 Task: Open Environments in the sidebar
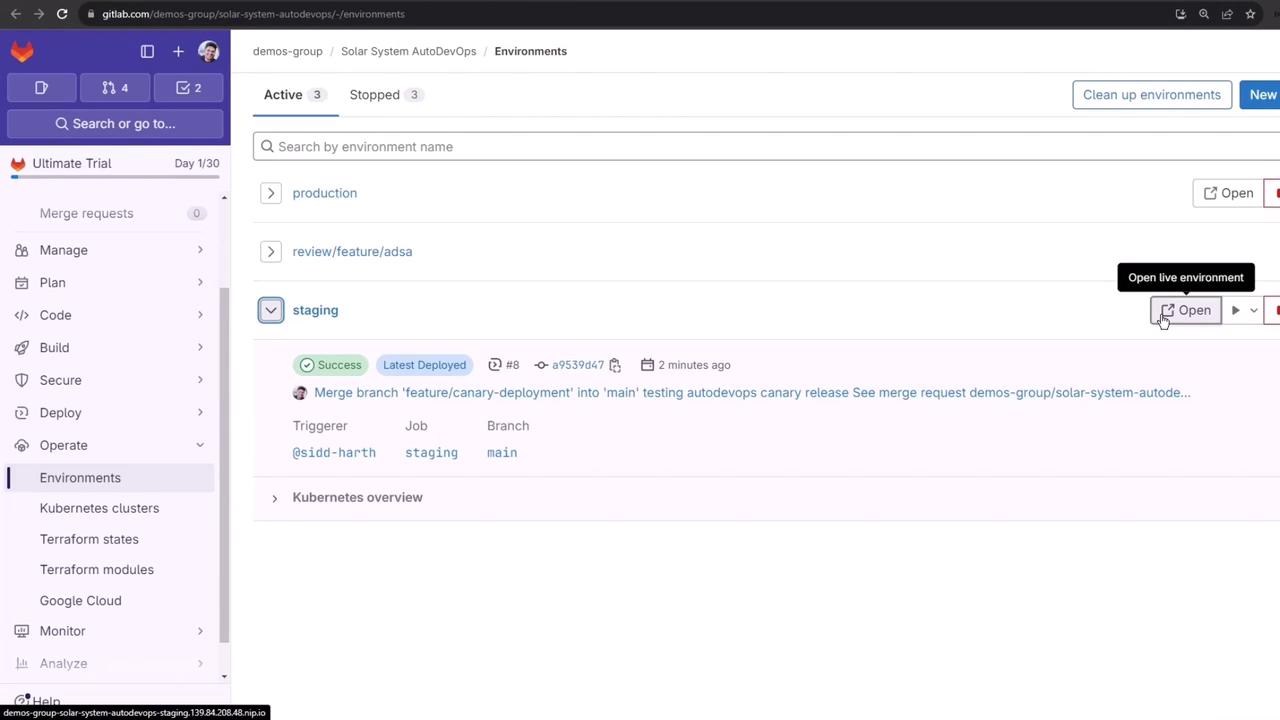111,478
